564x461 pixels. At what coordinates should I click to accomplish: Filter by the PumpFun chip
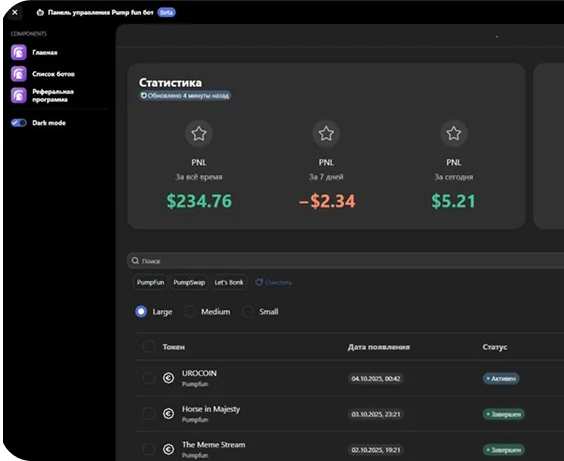(150, 283)
